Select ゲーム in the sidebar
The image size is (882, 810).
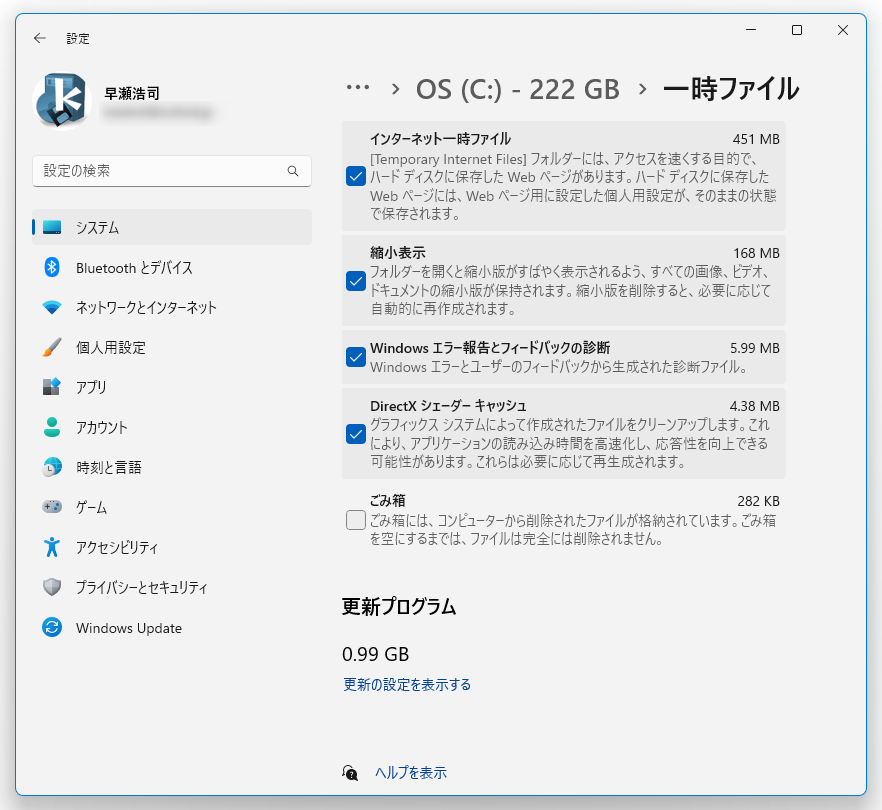tap(172, 507)
